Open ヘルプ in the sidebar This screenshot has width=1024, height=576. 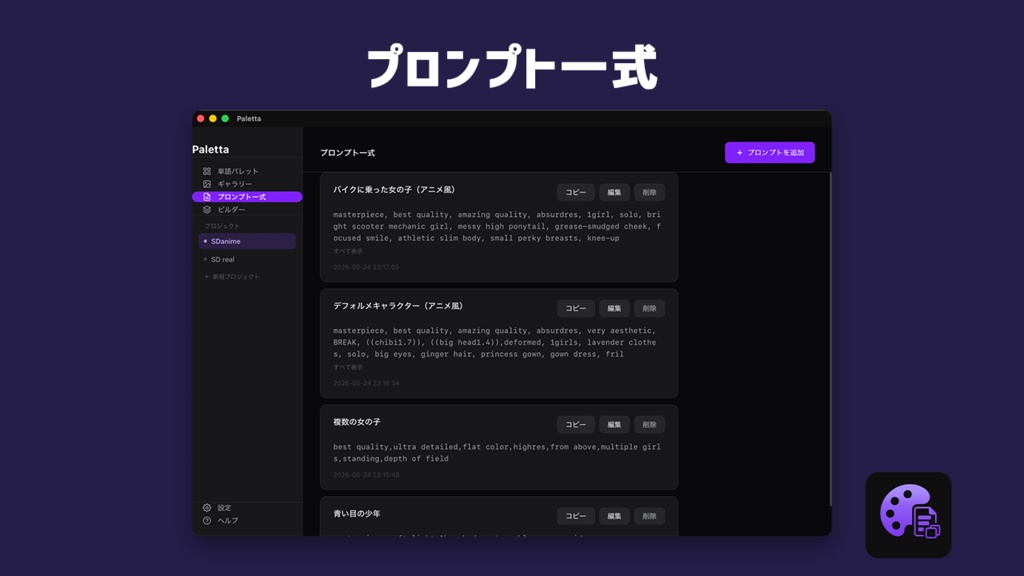click(x=248, y=520)
